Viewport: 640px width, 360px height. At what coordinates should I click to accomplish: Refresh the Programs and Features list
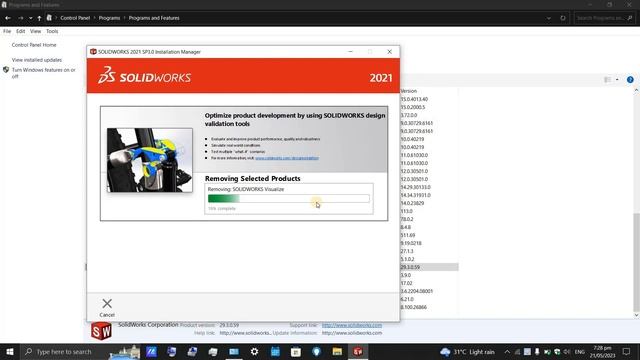[563, 18]
